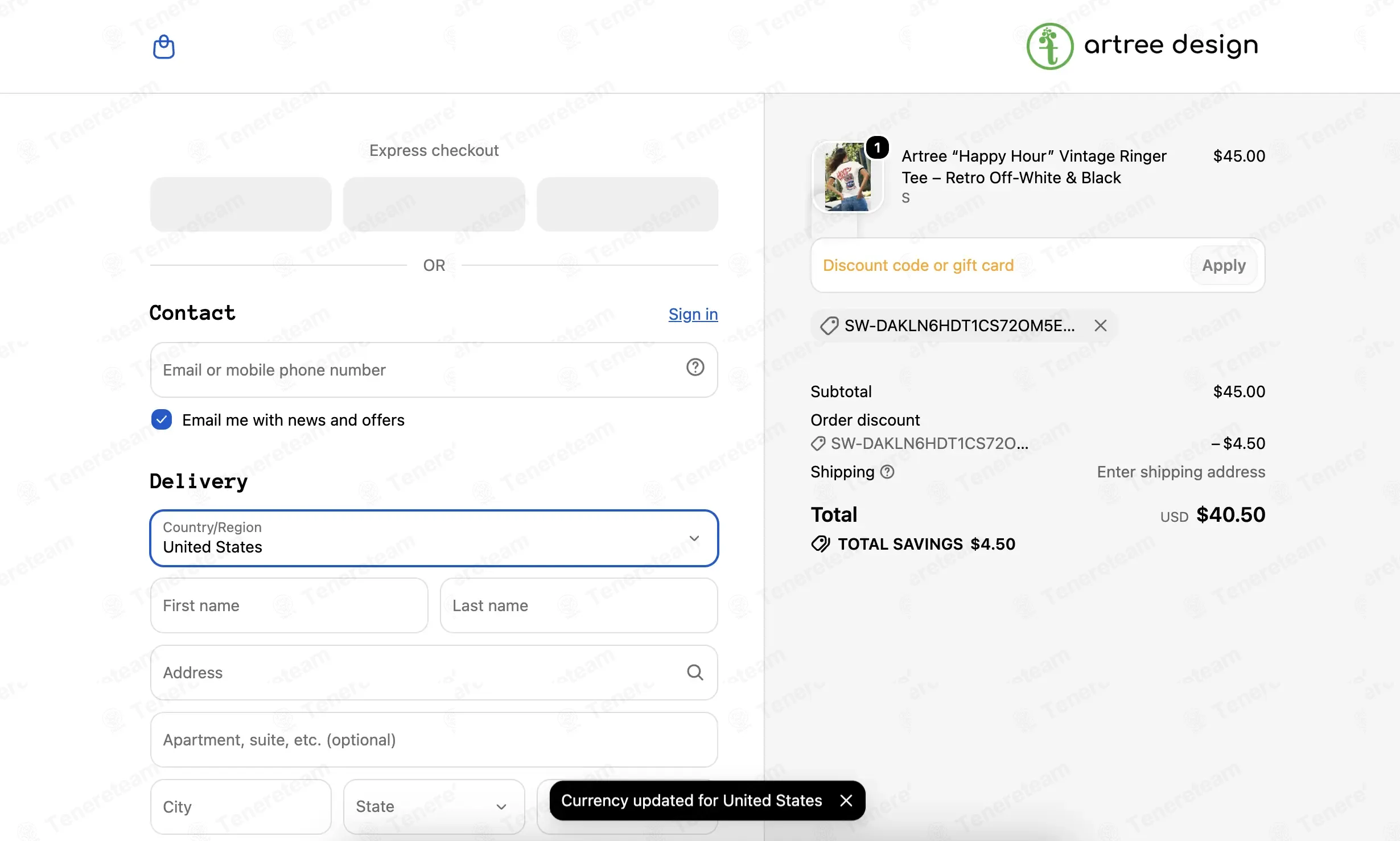Dismiss the currency updated notification

click(846, 801)
